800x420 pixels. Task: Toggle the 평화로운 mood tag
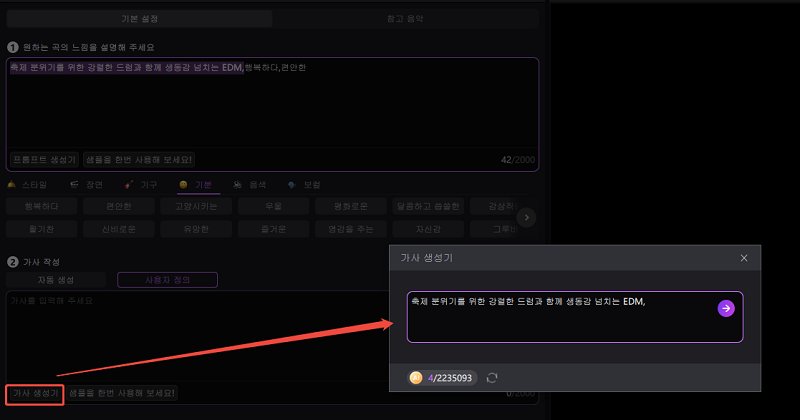(351, 206)
